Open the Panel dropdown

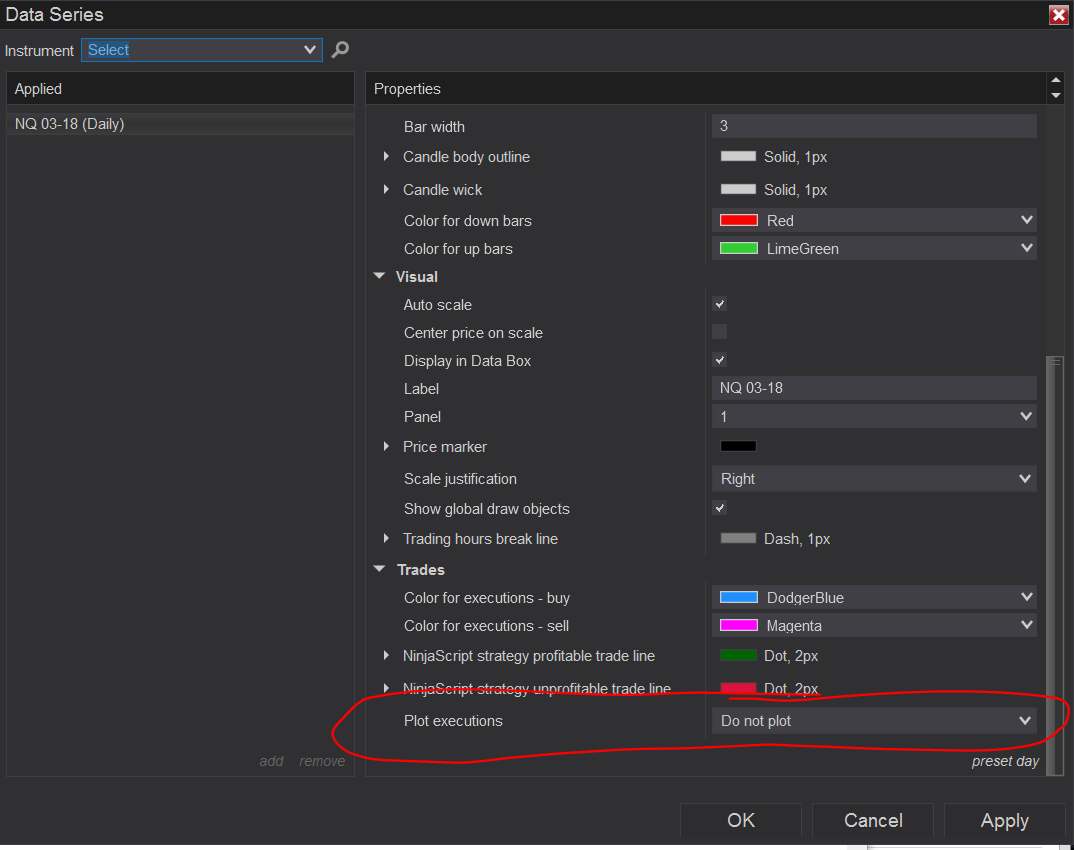click(874, 416)
